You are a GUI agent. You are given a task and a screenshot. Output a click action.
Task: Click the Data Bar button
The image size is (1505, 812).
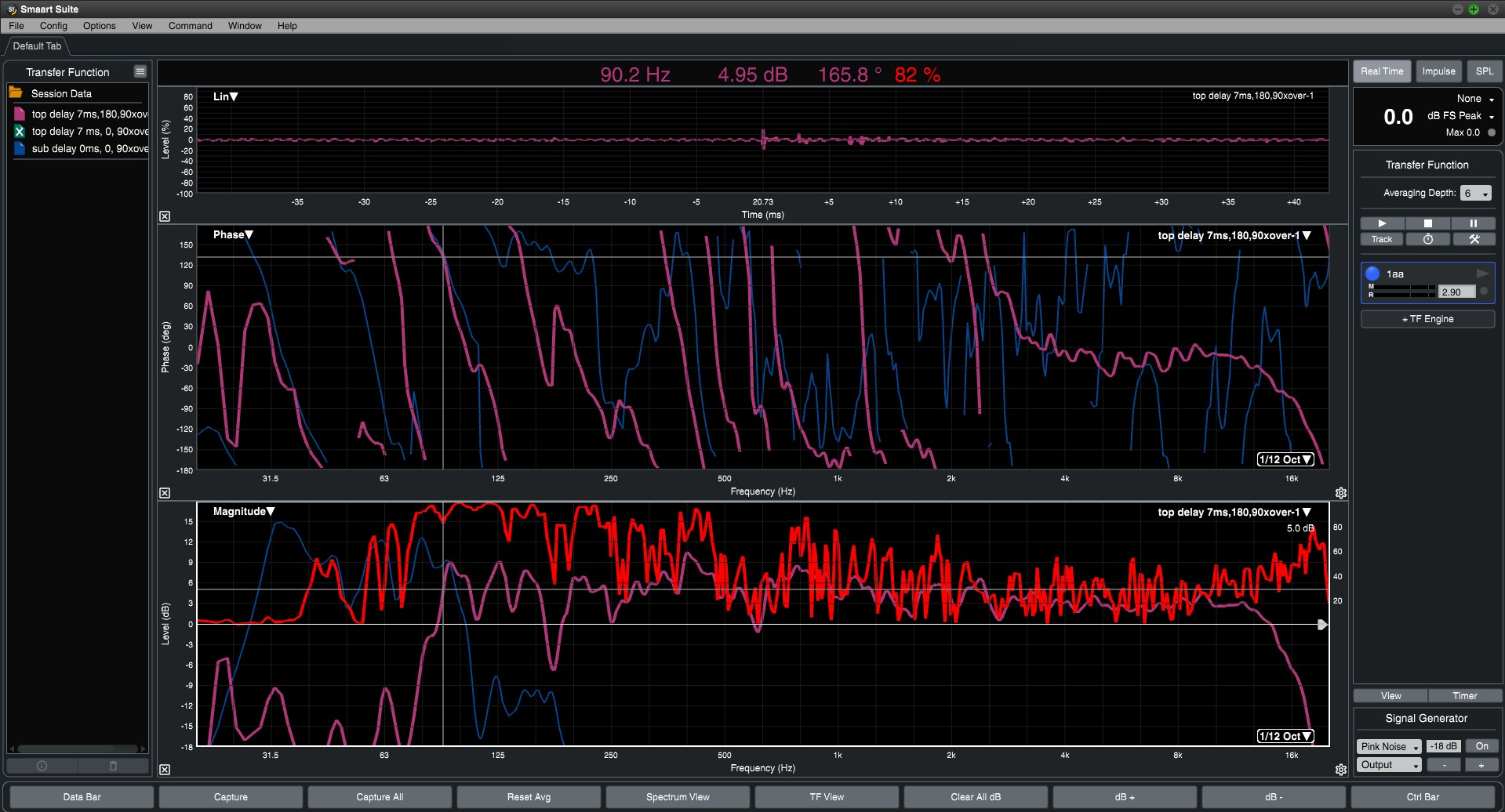pos(82,797)
